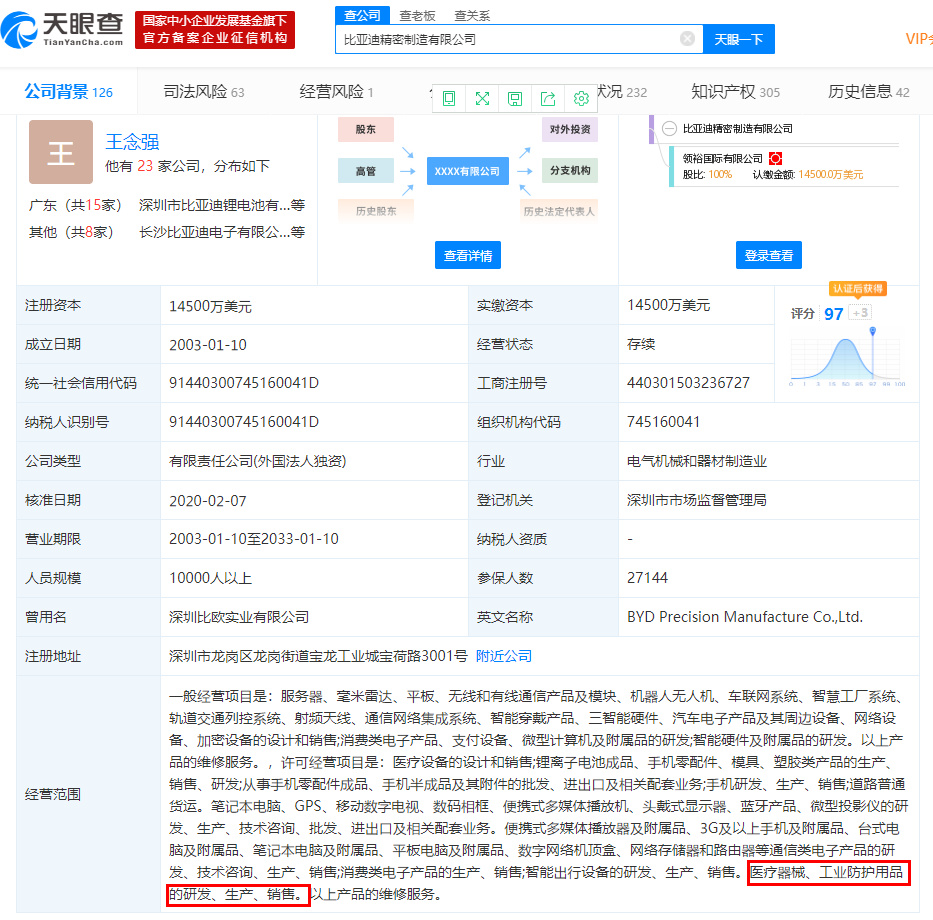Open the 王 avatar tile
933x920 pixels.
click(61, 152)
